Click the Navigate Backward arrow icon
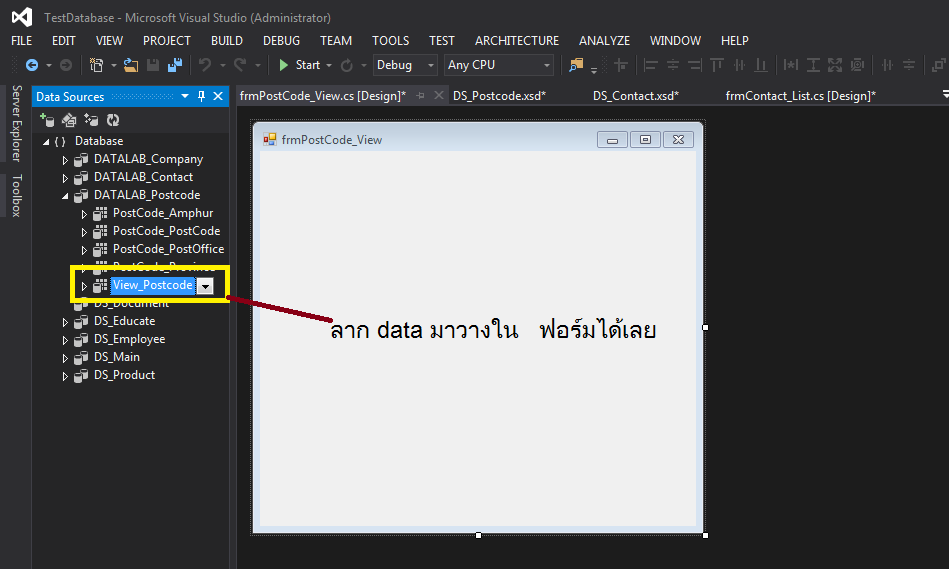 tap(32, 65)
